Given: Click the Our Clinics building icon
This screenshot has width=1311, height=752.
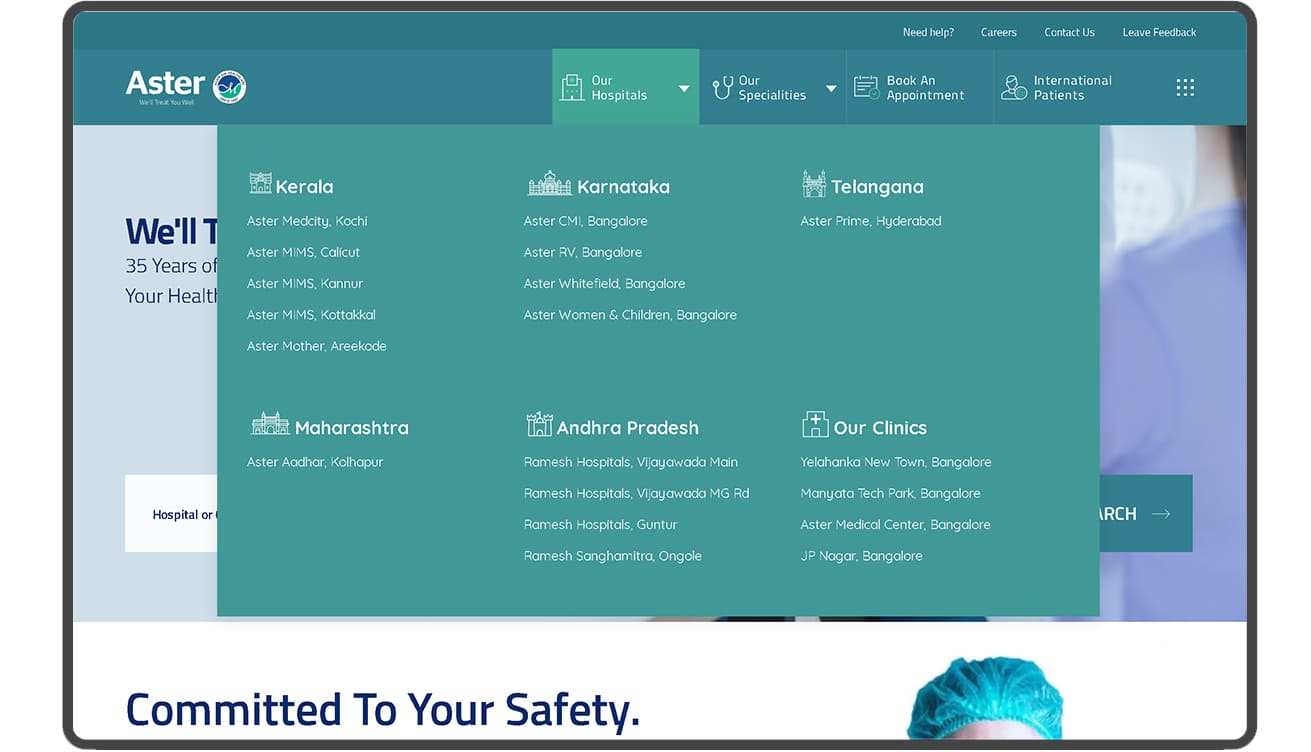Looking at the screenshot, I should tap(815, 424).
